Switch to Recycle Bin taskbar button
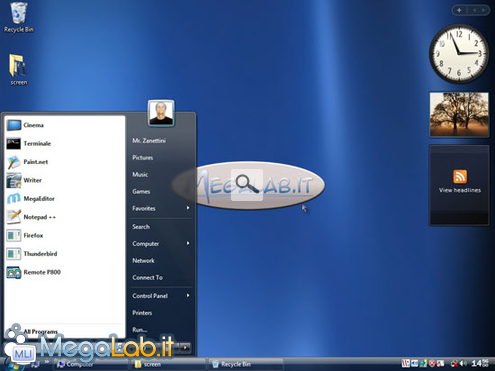This screenshot has width=495, height=371. pyautogui.click(x=246, y=364)
